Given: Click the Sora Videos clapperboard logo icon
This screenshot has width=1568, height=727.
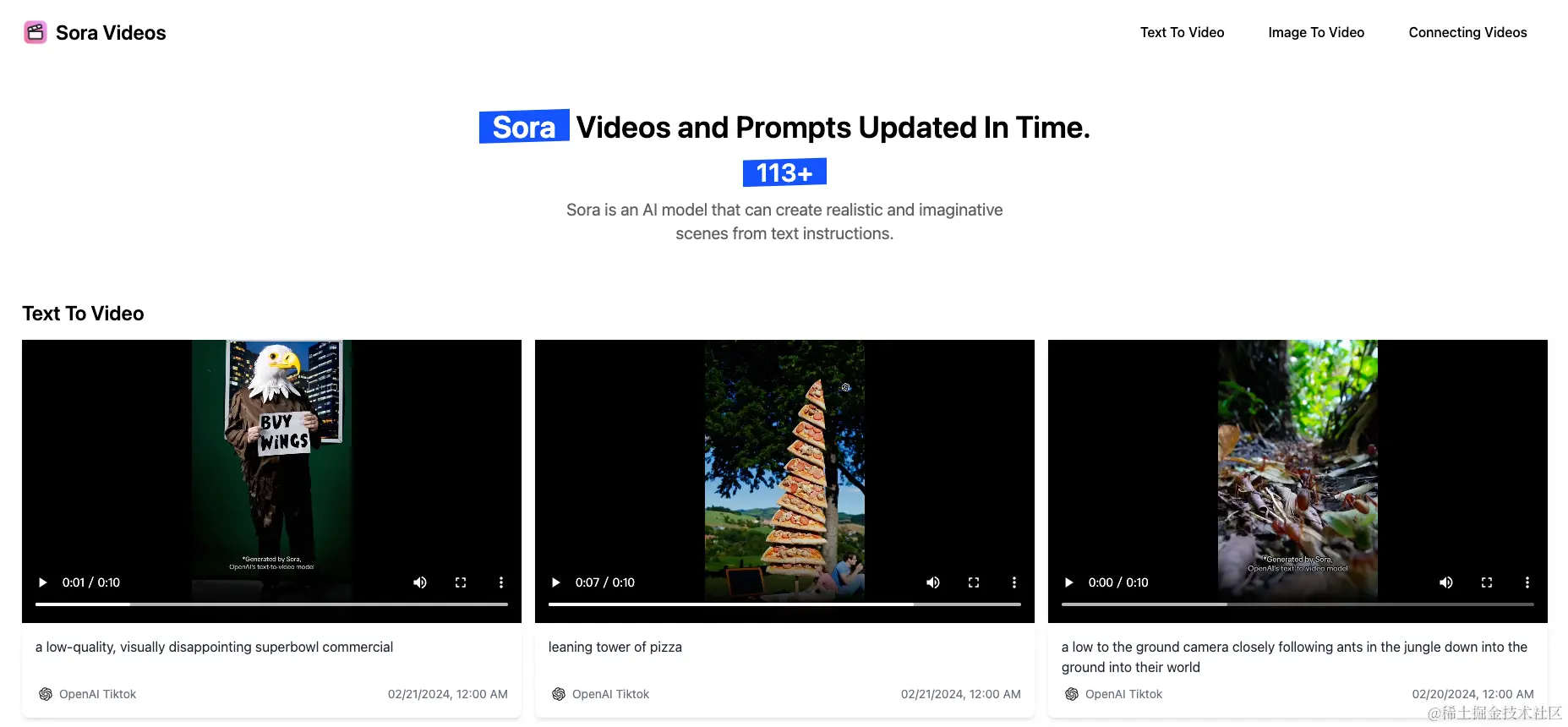Looking at the screenshot, I should pyautogui.click(x=35, y=32).
